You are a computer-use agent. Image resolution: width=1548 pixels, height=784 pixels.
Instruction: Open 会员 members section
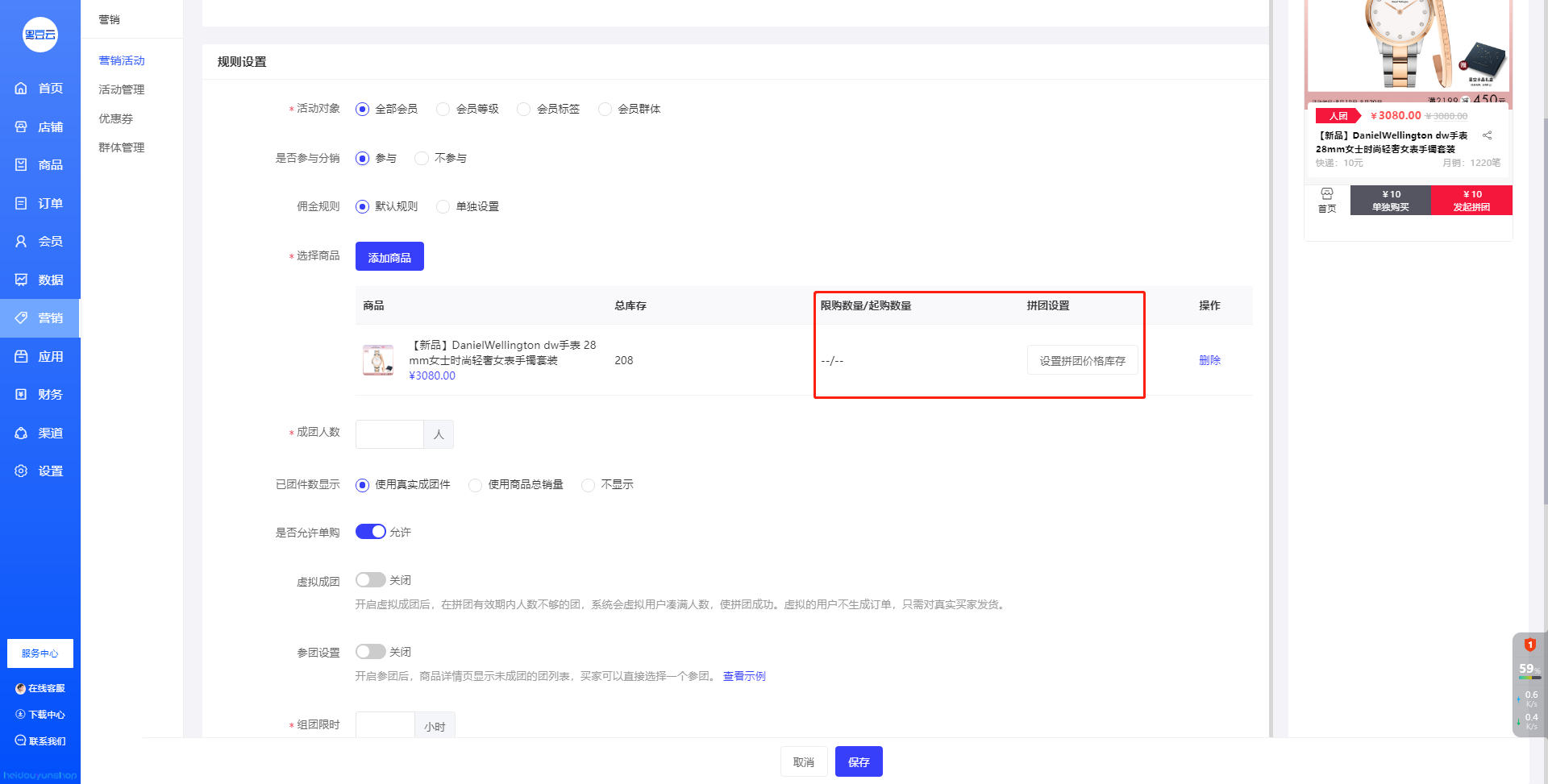(40, 242)
